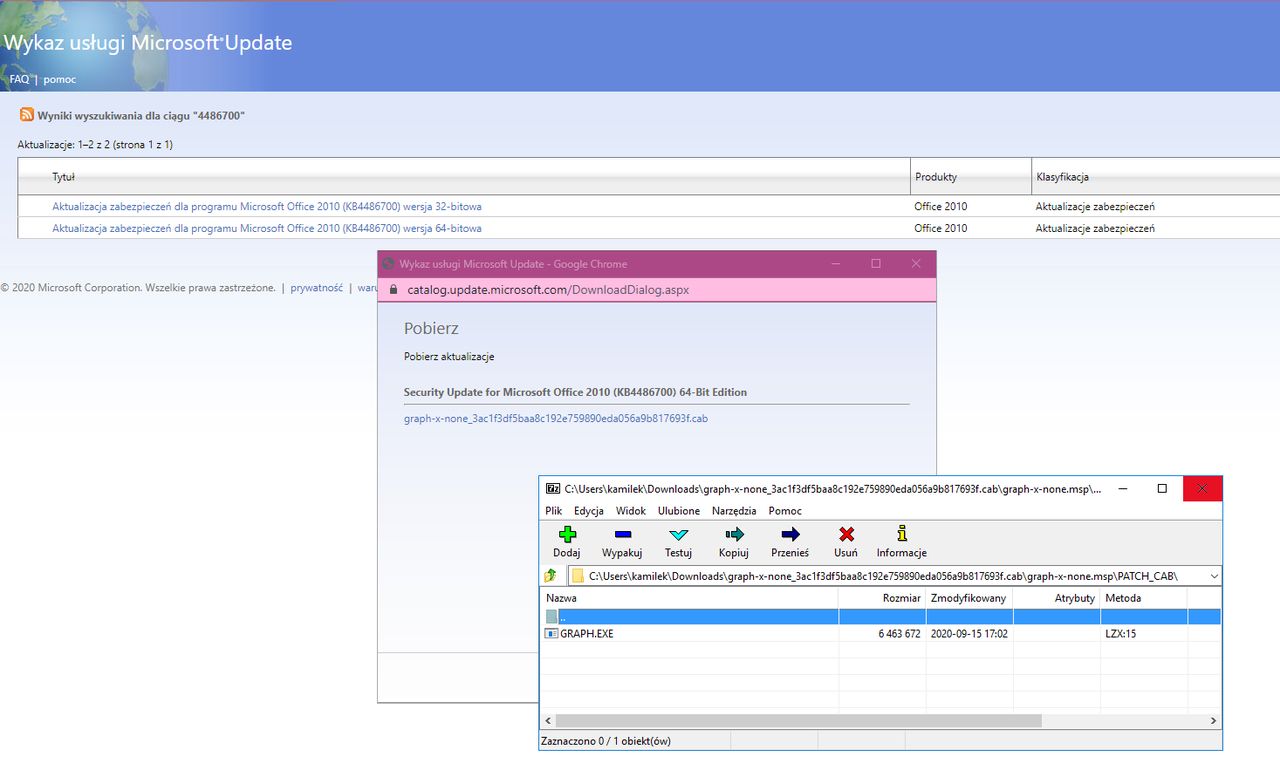Minimize the Chrome download dialog window
The image size is (1280, 770).
pyautogui.click(x=837, y=264)
